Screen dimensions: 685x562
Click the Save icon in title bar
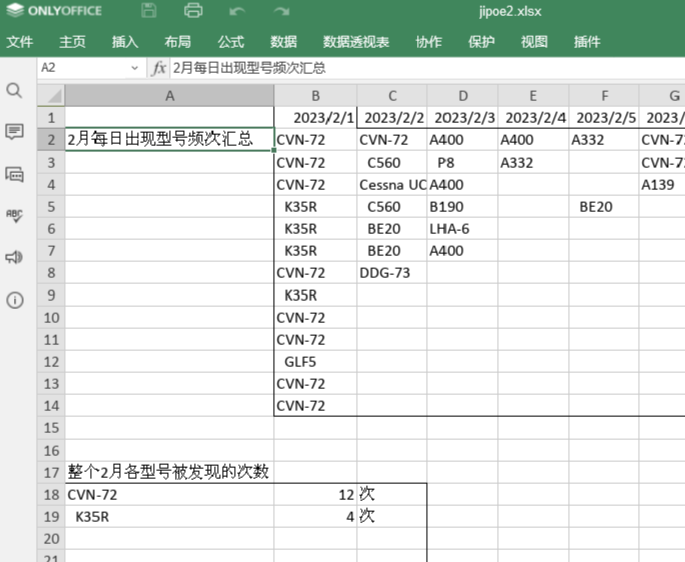pyautogui.click(x=149, y=10)
